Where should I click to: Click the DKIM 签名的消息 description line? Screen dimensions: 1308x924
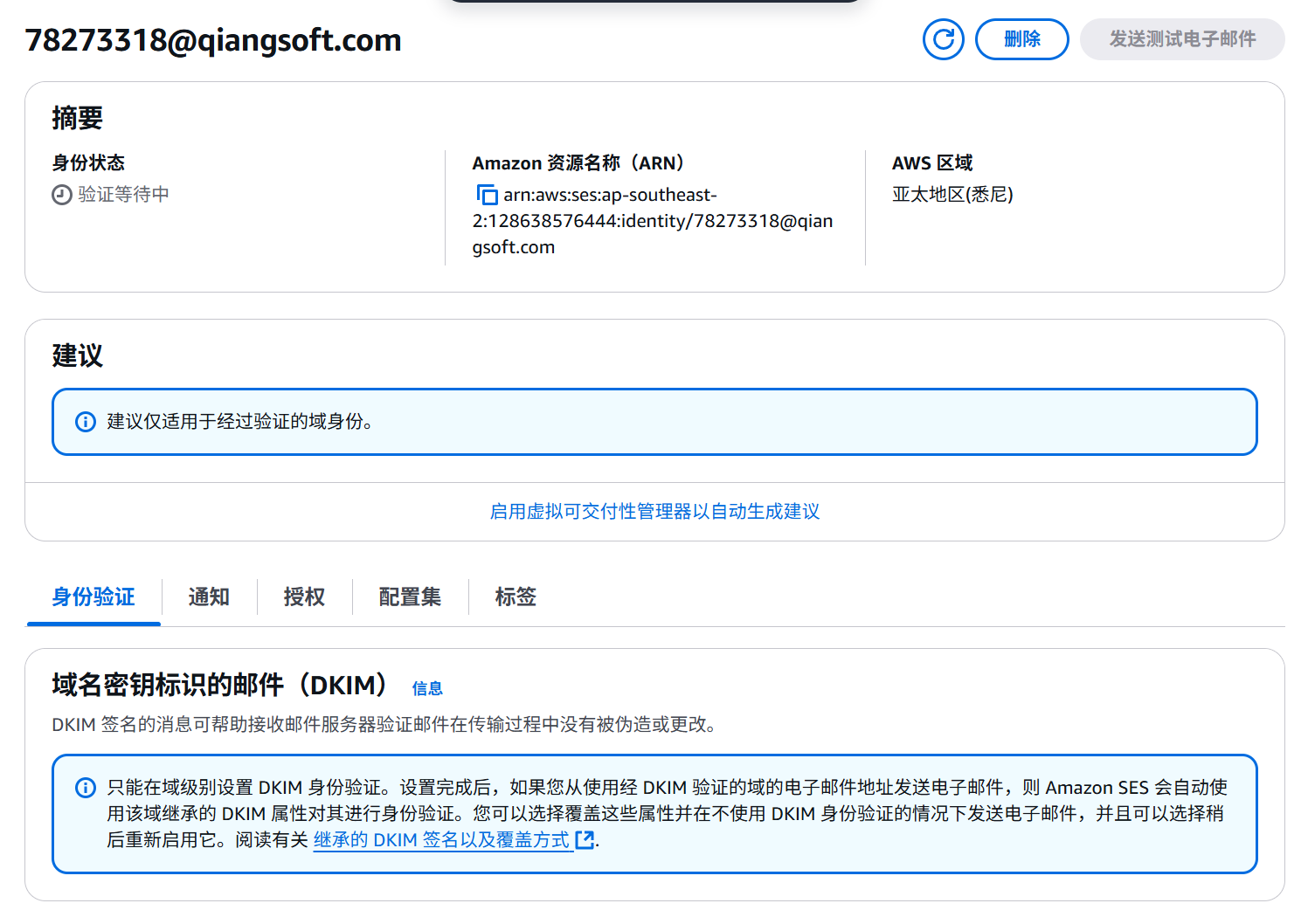pyautogui.click(x=385, y=725)
